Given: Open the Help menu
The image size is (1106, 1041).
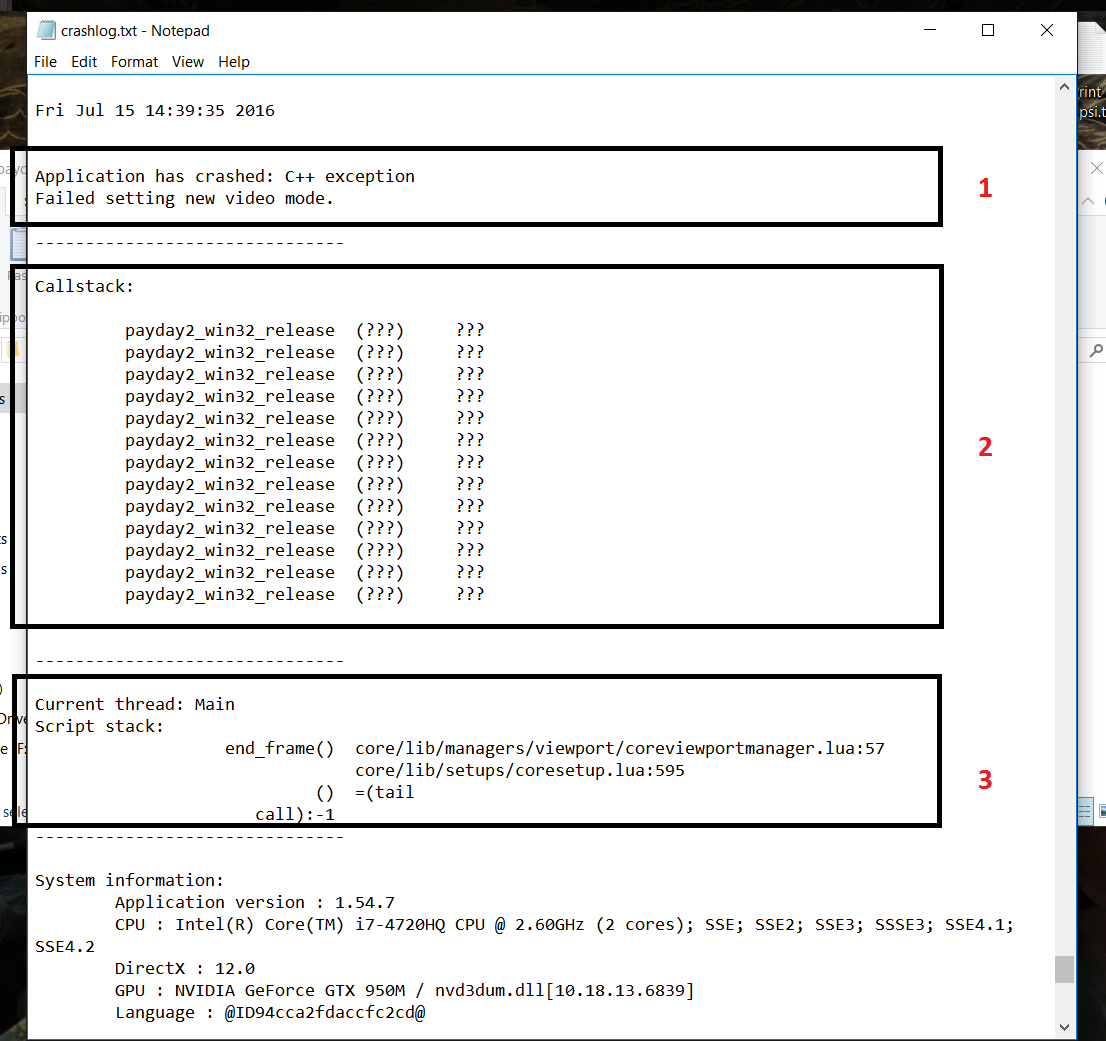Looking at the screenshot, I should [x=233, y=62].
